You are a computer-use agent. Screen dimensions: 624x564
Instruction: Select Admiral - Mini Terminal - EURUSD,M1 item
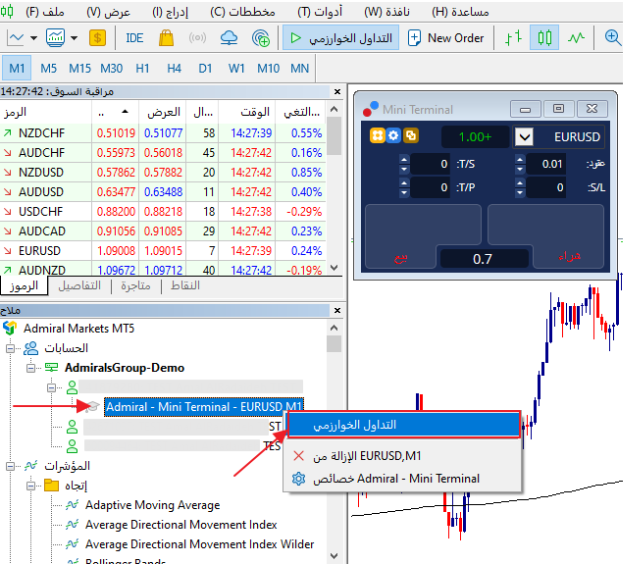pyautogui.click(x=204, y=407)
